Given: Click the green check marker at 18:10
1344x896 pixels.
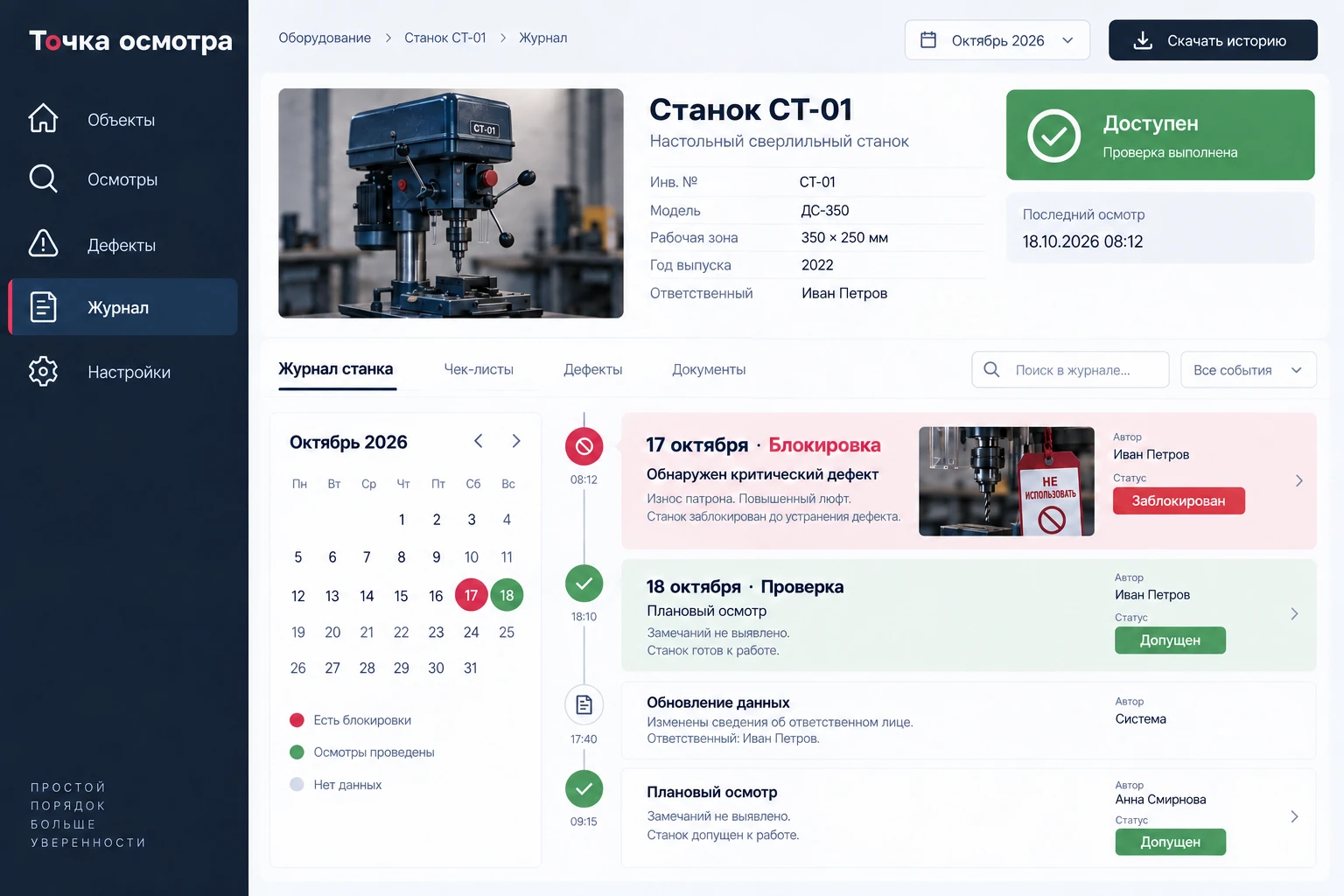Looking at the screenshot, I should coord(584,584).
